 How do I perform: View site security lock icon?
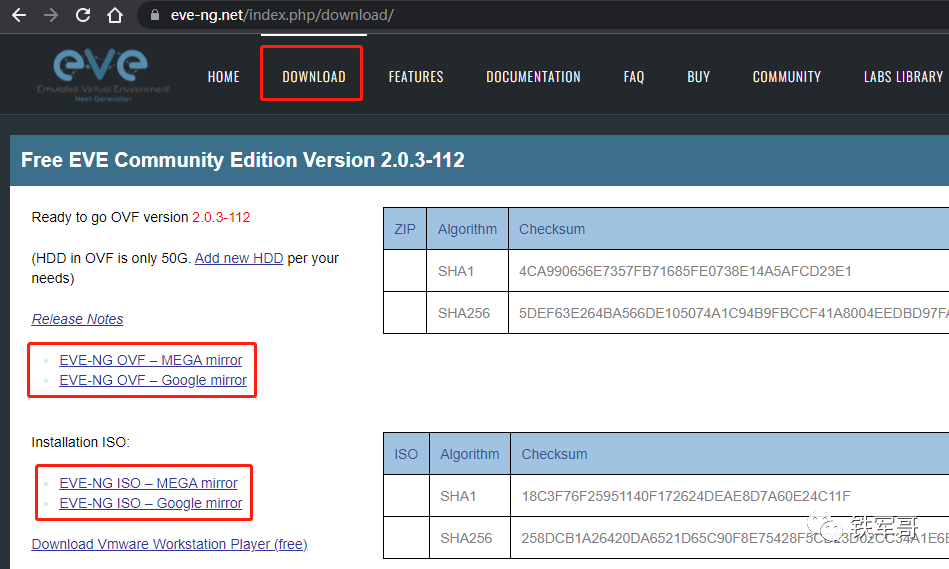tap(155, 15)
